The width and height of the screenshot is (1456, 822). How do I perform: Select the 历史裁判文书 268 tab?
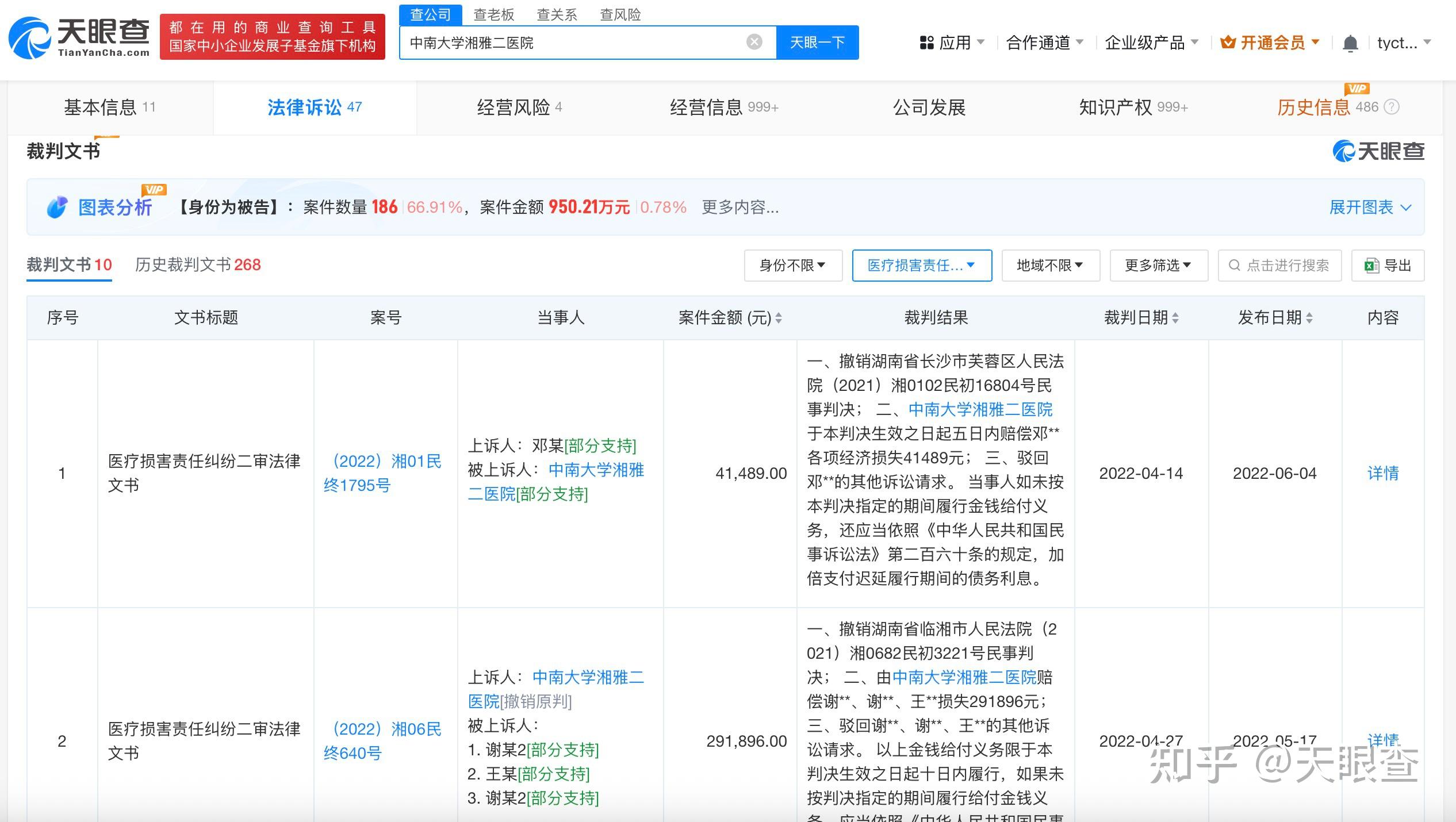point(198,264)
